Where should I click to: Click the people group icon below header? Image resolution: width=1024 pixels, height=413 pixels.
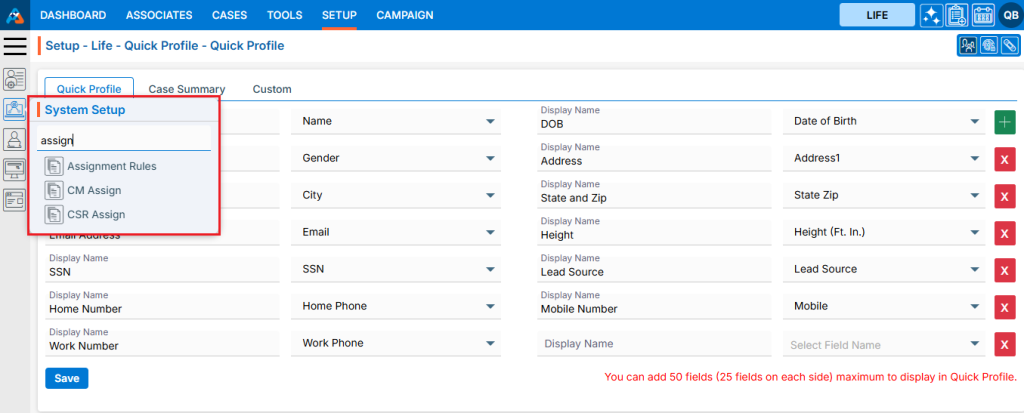coord(968,46)
